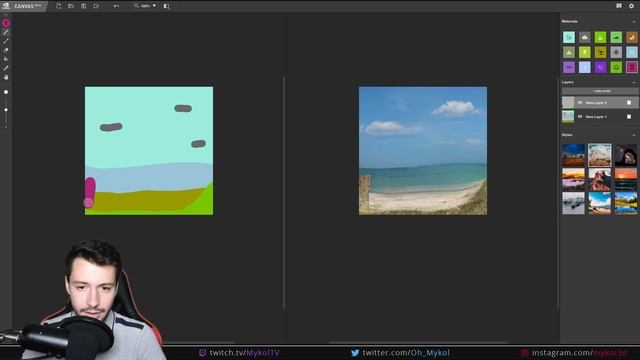Click the Open folder icon in the top toolbar
This screenshot has height=360, width=640.
pos(71,6)
